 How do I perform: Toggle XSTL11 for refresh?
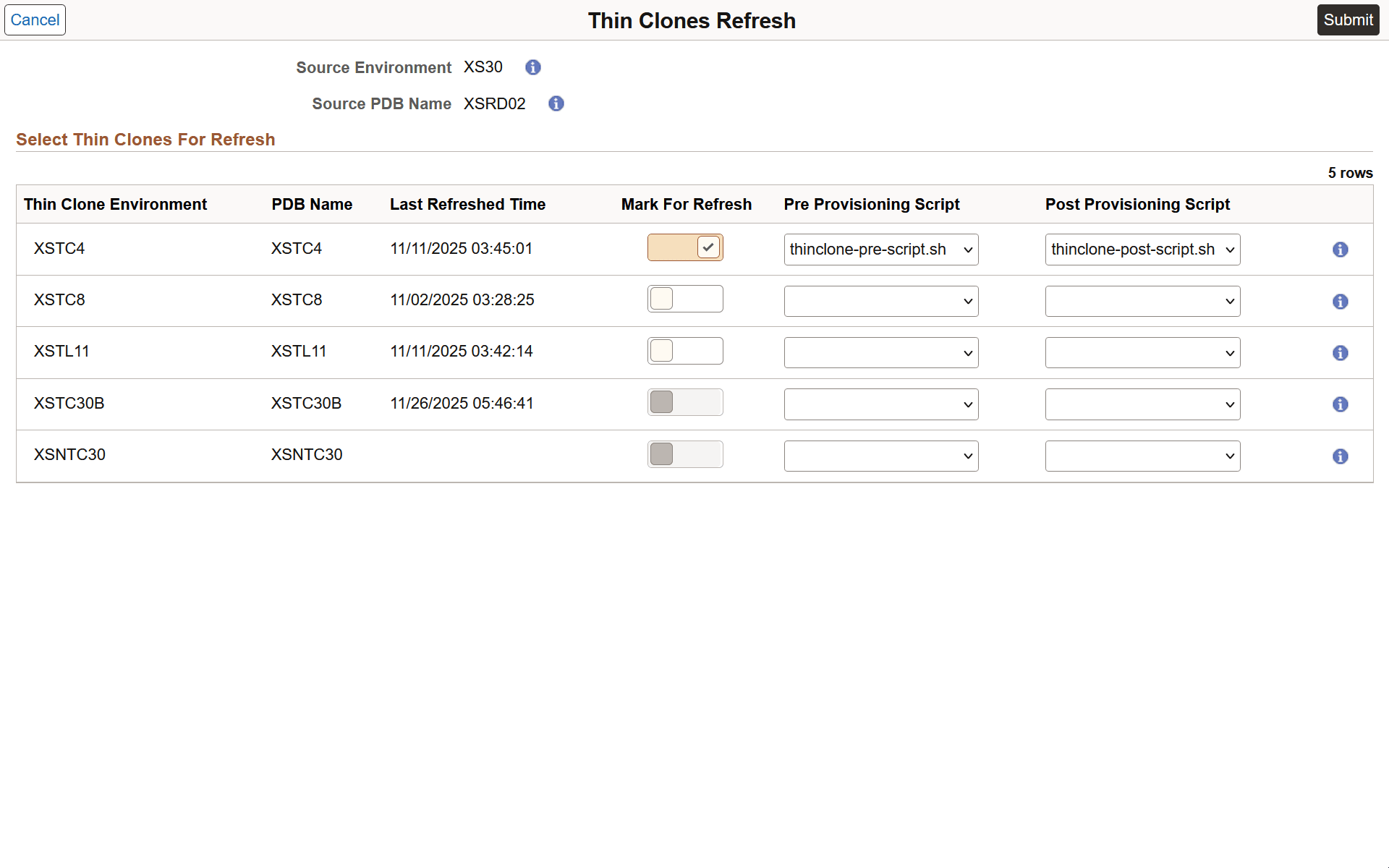coord(685,350)
